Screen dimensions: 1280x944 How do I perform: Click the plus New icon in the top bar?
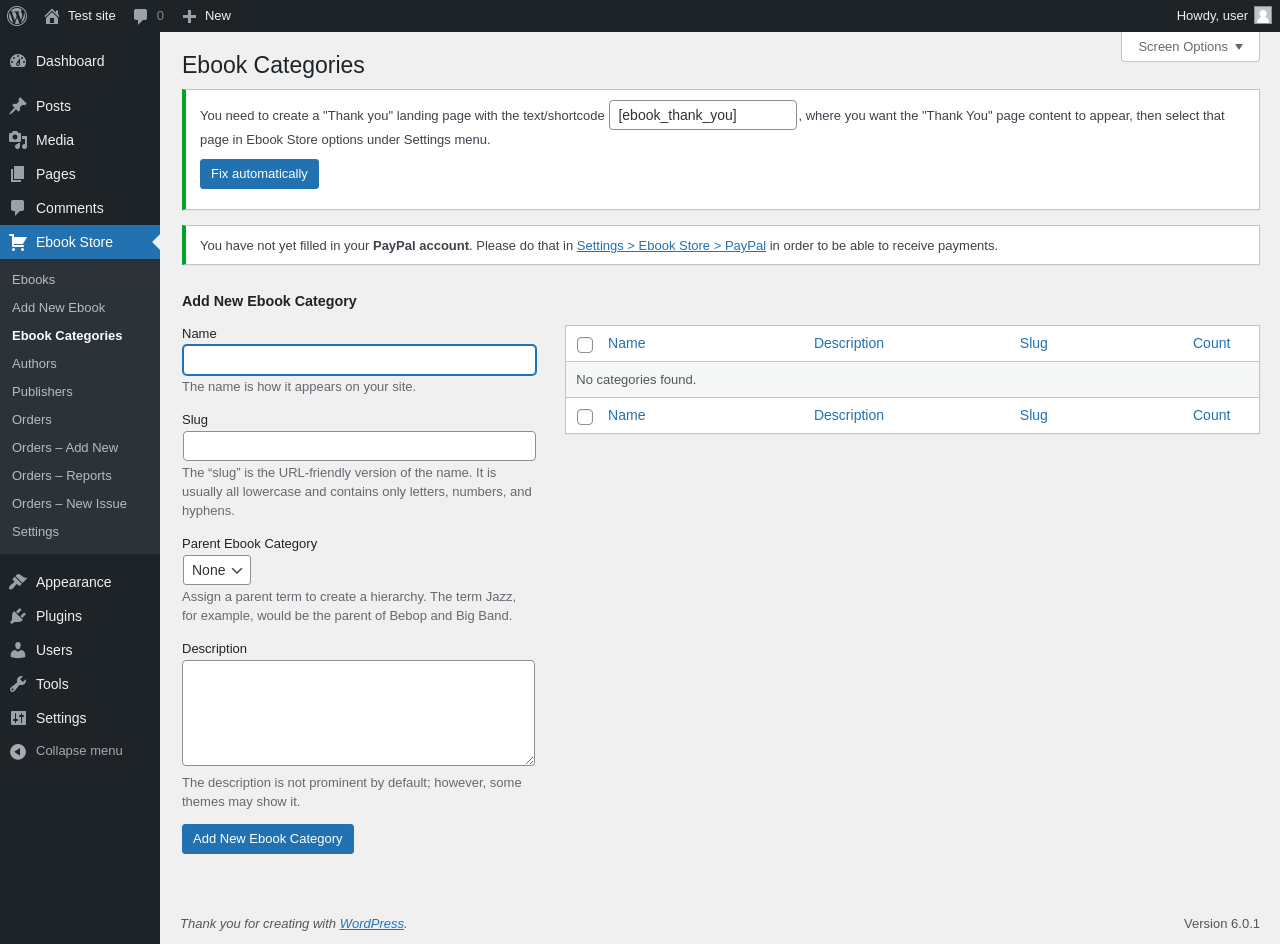tap(189, 16)
